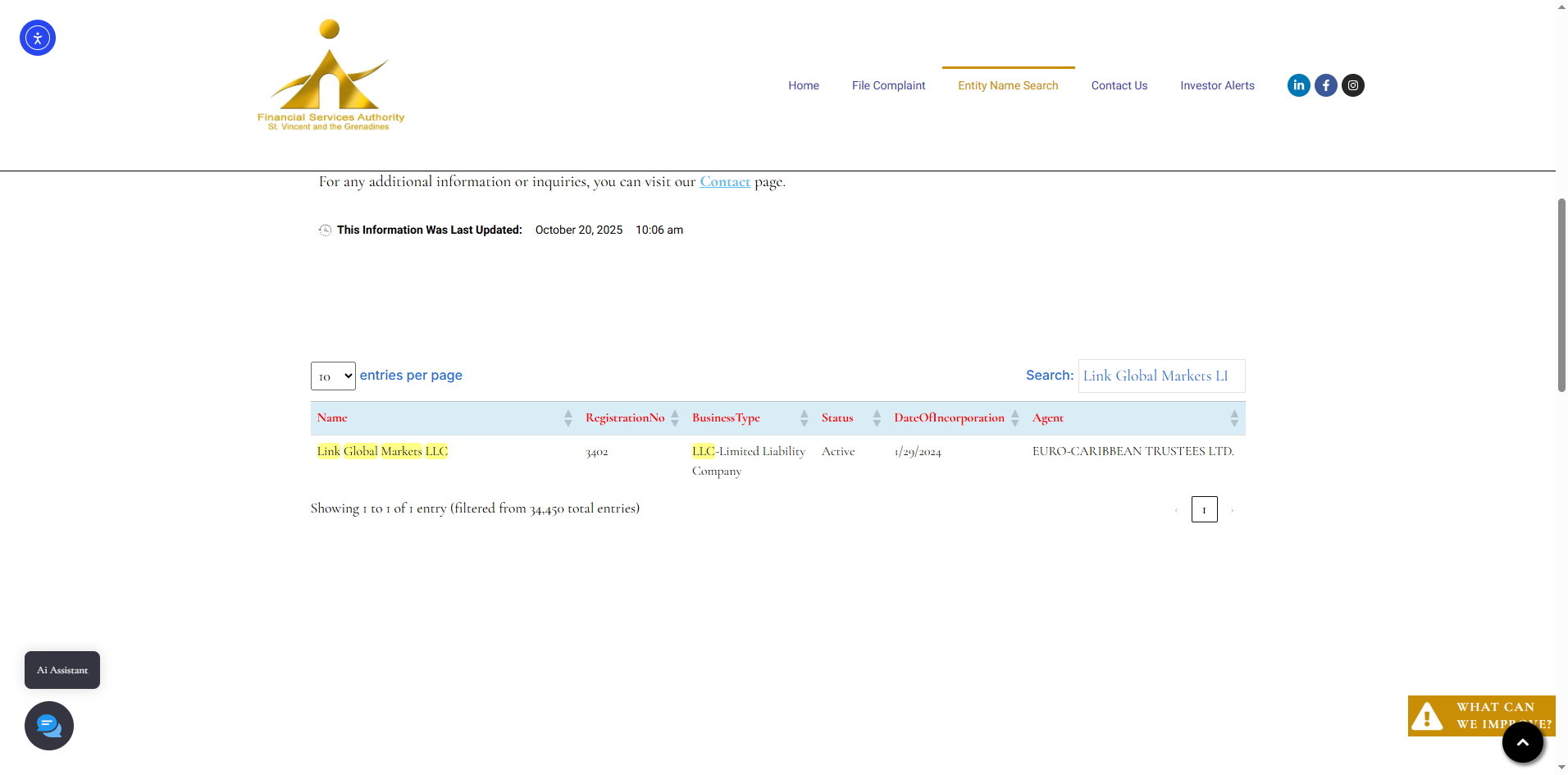The width and height of the screenshot is (1568, 775).
Task: Follow the Contact page hyperlink
Action: click(725, 182)
